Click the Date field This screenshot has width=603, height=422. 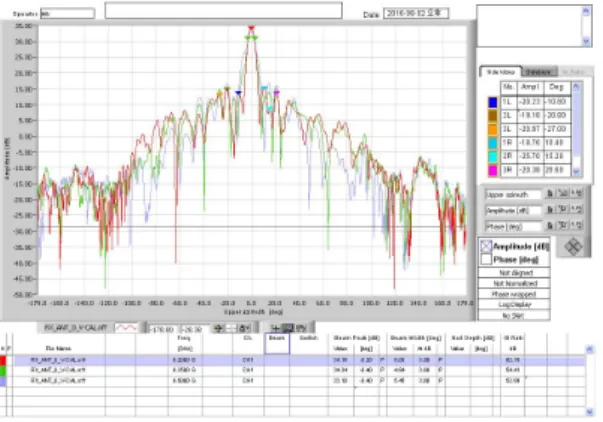pyautogui.click(x=416, y=13)
